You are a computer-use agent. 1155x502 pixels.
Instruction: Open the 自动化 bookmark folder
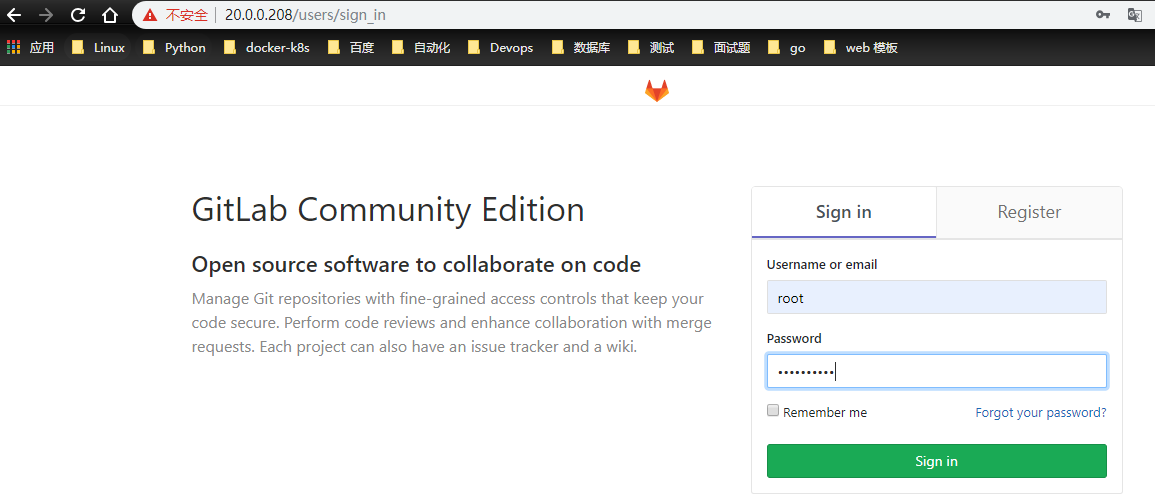pos(421,48)
